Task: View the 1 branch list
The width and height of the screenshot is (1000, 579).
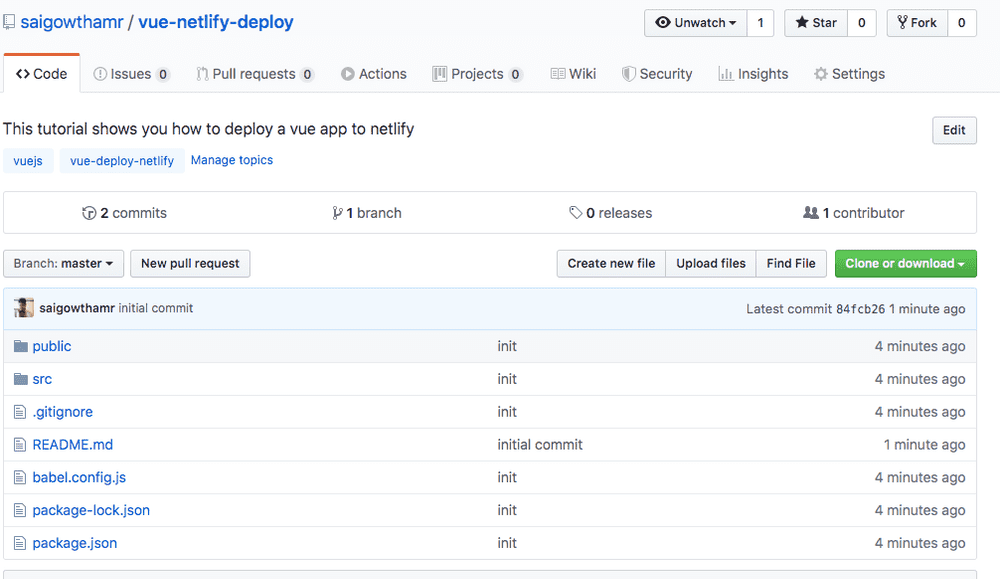Action: coord(367,213)
